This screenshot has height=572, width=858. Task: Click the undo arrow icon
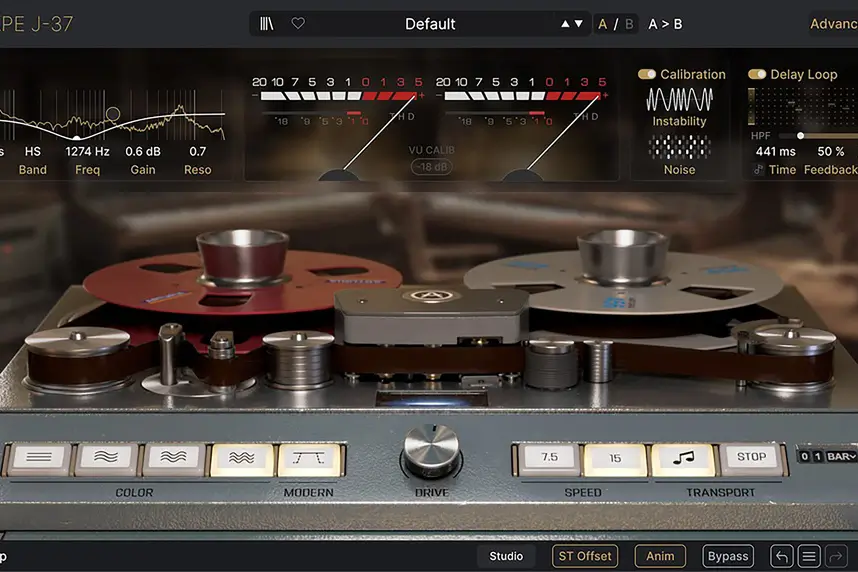tap(781, 557)
